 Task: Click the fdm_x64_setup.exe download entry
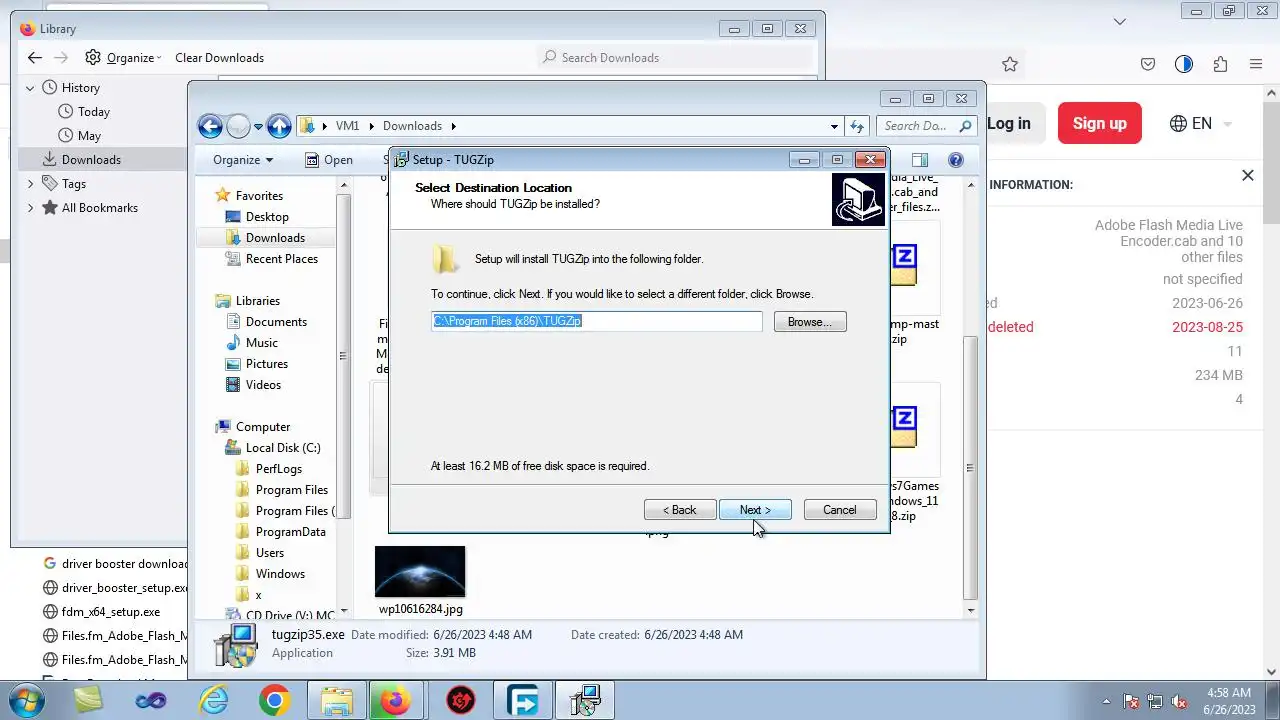coord(110,612)
